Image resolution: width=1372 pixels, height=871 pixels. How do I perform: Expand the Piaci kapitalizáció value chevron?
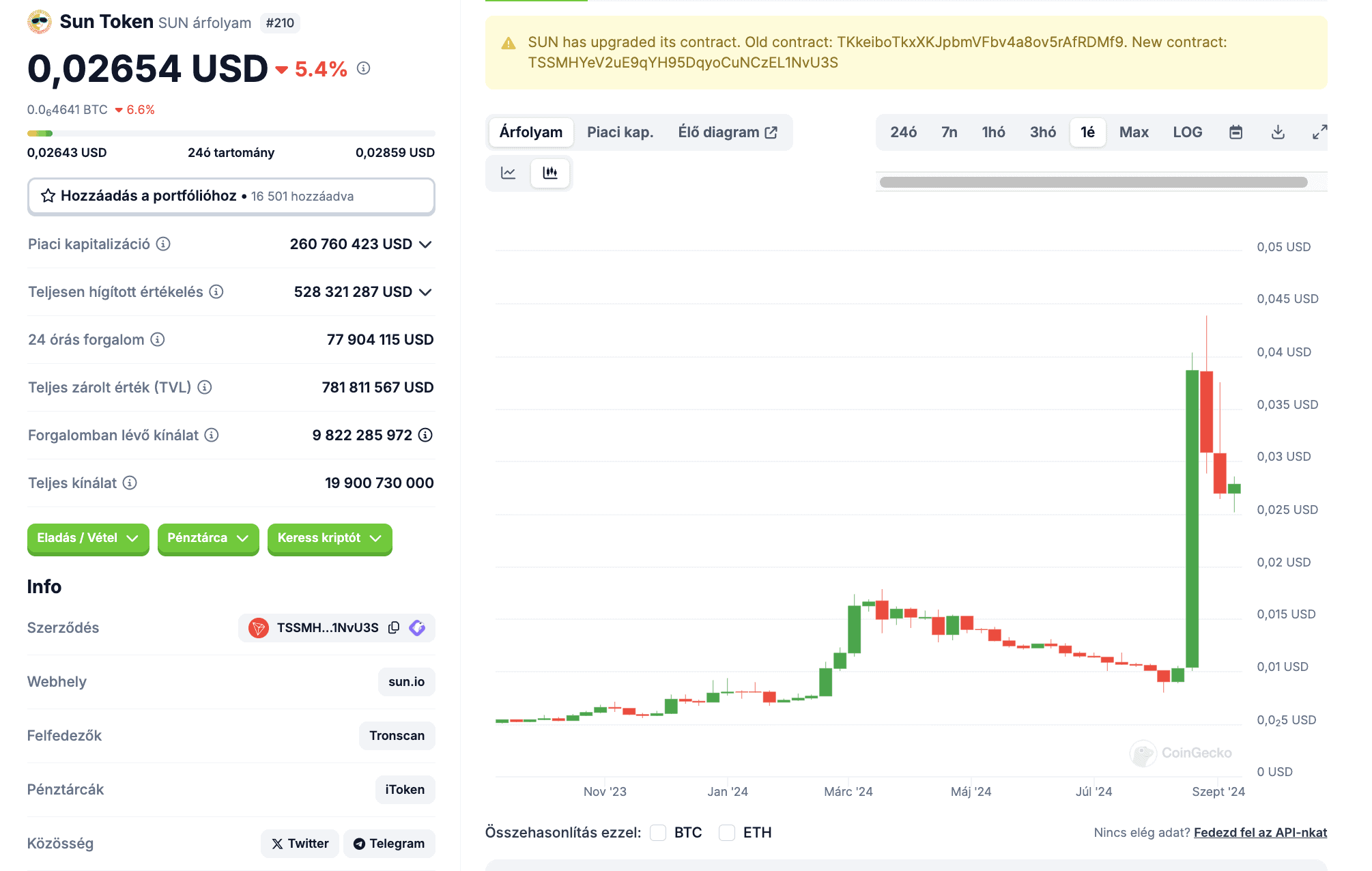tap(425, 244)
